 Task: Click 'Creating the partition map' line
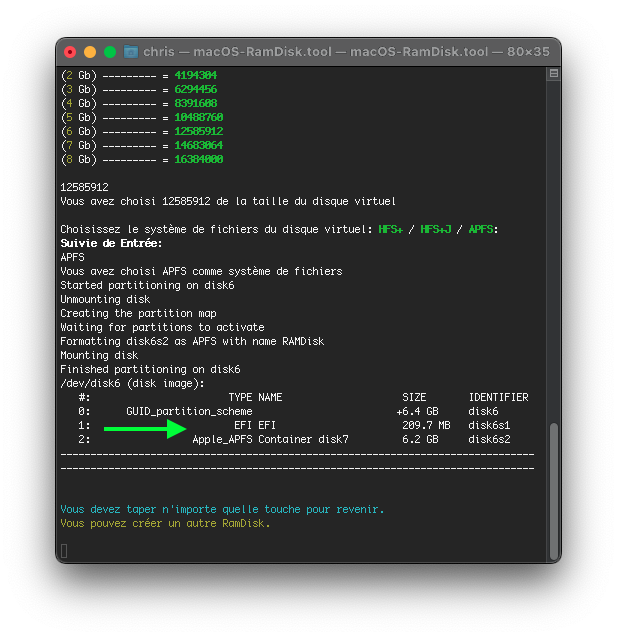pos(139,313)
